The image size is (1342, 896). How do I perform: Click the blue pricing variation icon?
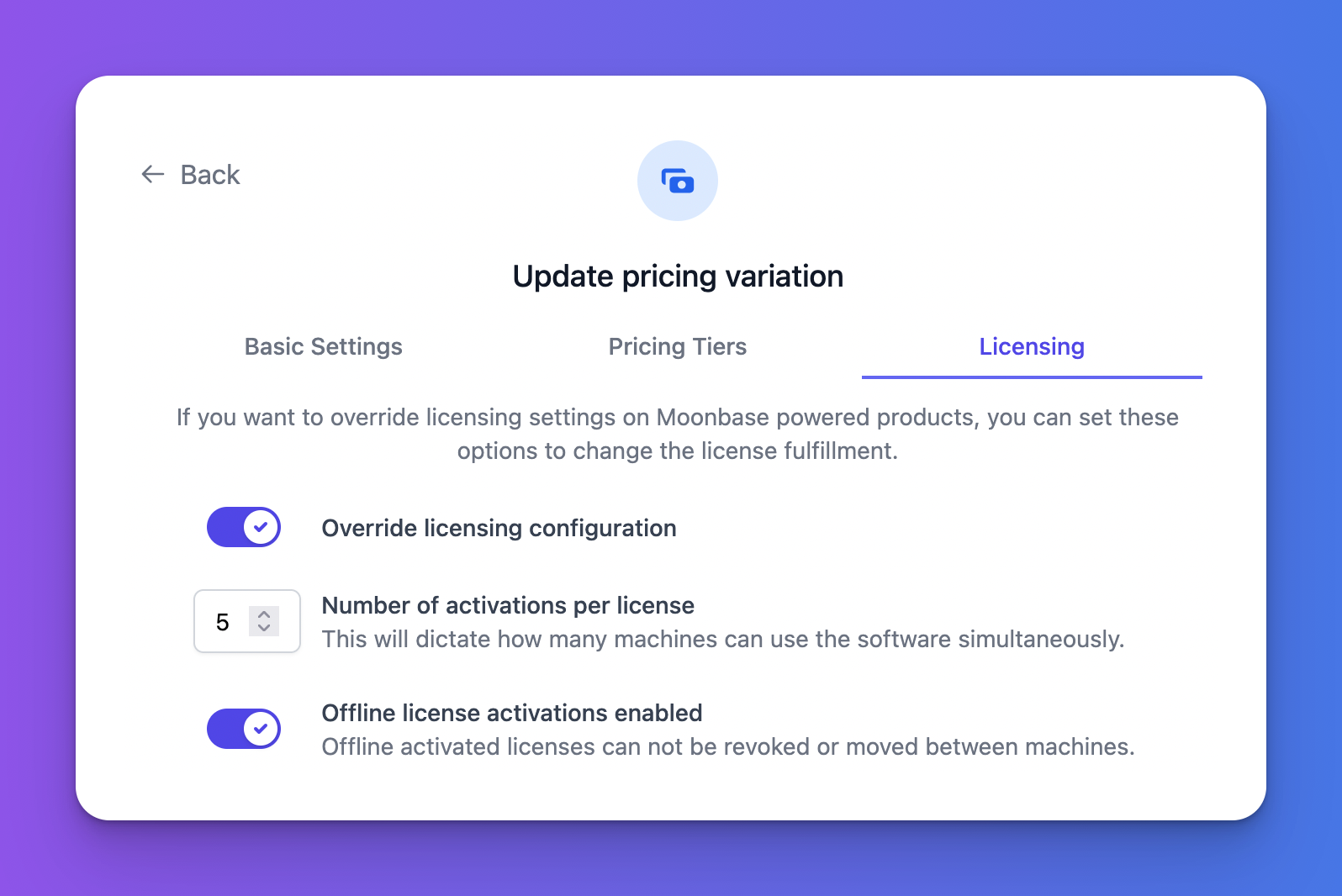pyautogui.click(x=677, y=181)
